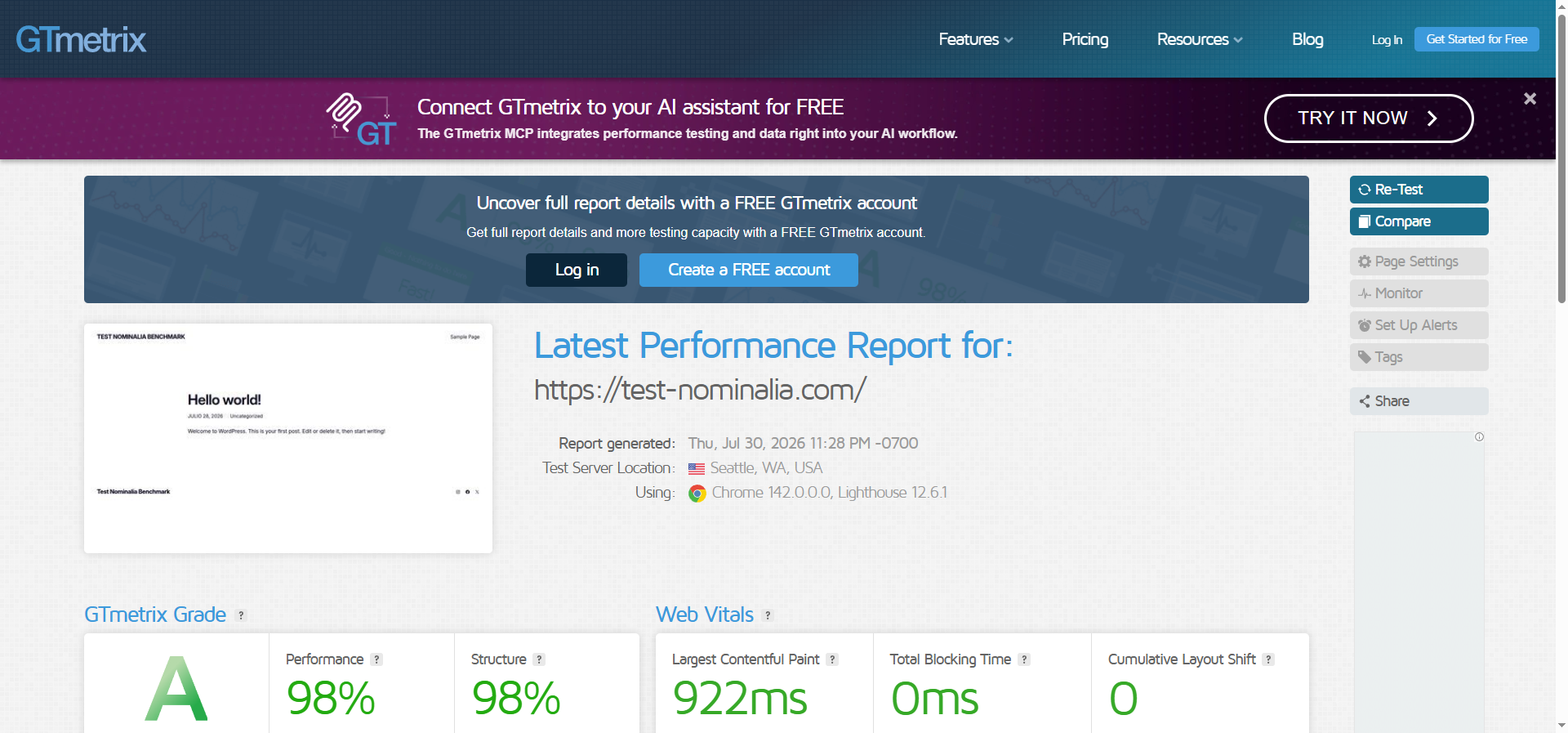Show Largest Contentful Paint help tooltip
The height and width of the screenshot is (733, 1568).
(832, 659)
